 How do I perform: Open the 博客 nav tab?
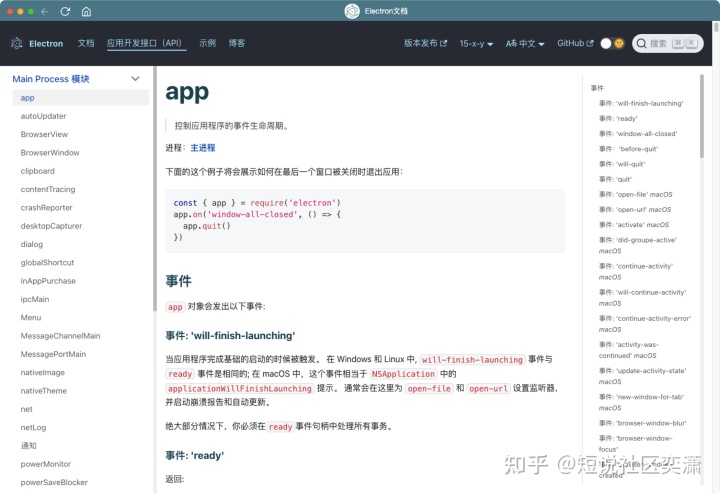pyautogui.click(x=237, y=43)
